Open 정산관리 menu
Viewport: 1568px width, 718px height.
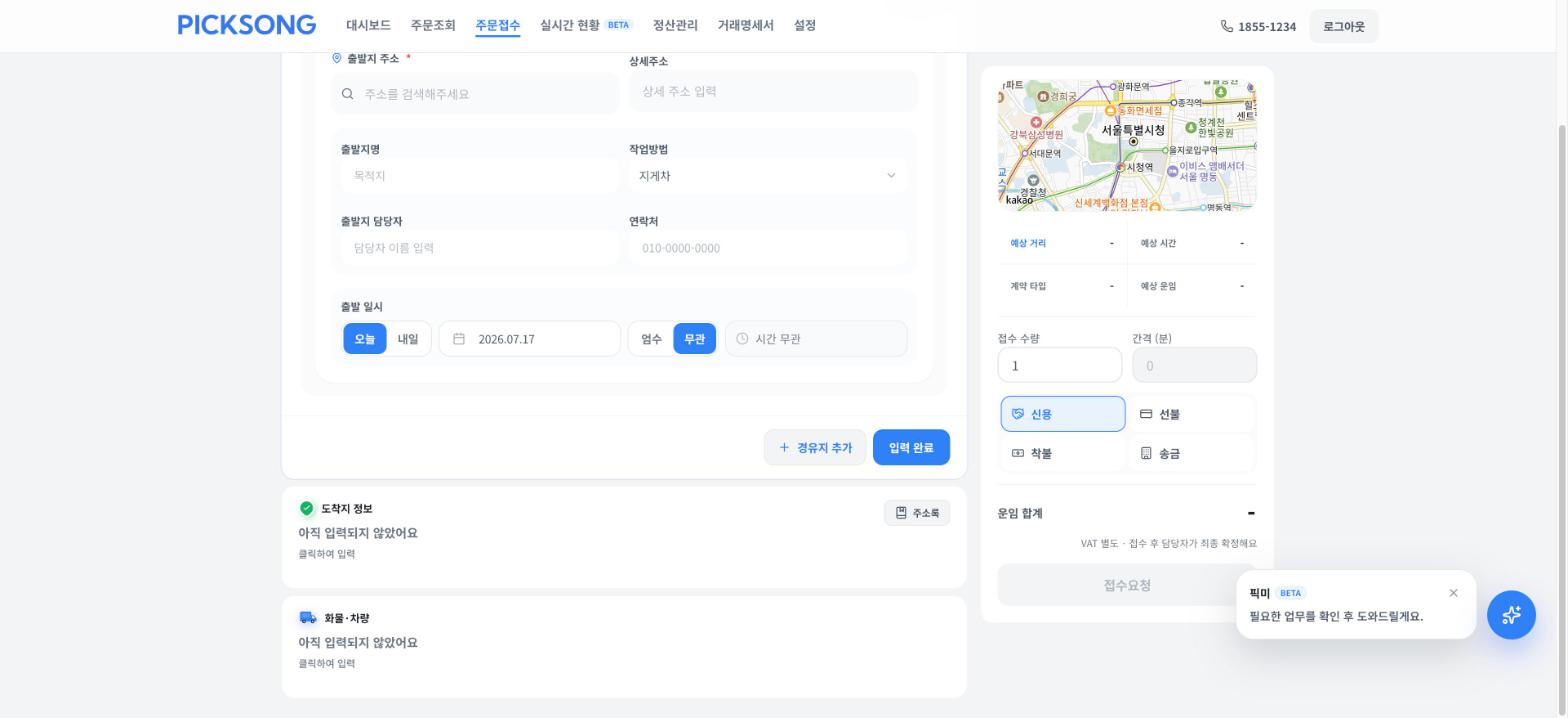coord(675,25)
